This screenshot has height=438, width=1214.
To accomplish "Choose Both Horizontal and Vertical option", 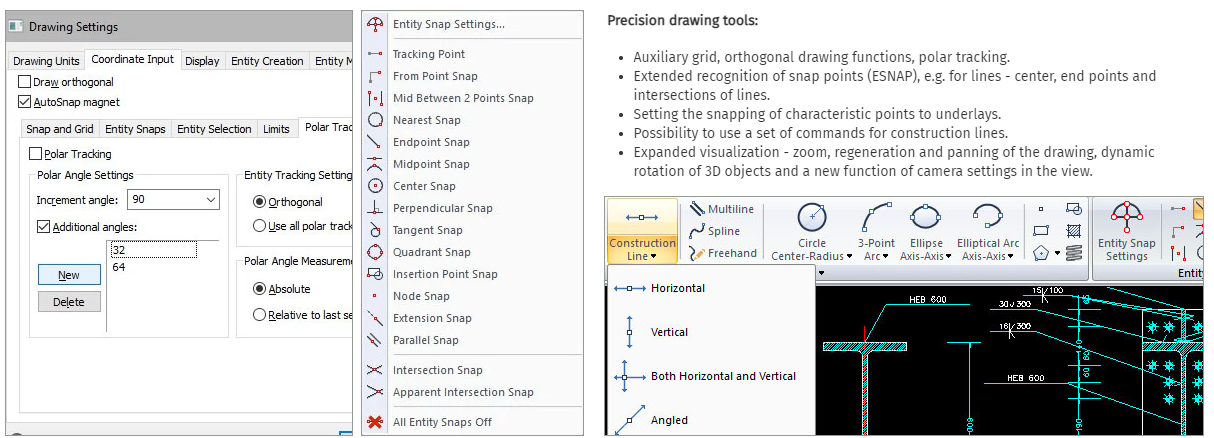I will coord(722,376).
